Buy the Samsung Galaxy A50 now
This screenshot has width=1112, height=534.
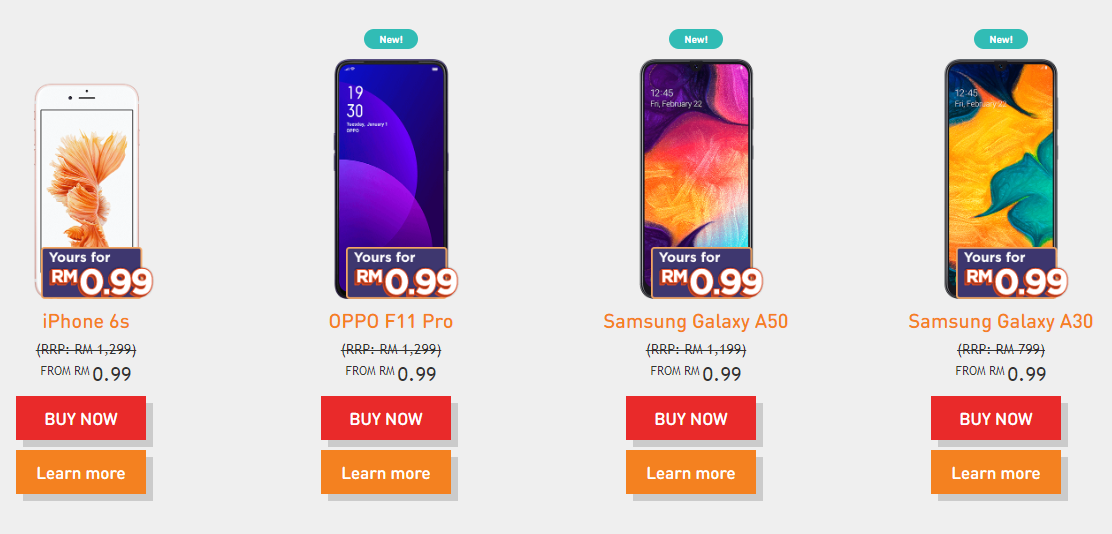pyautogui.click(x=691, y=418)
